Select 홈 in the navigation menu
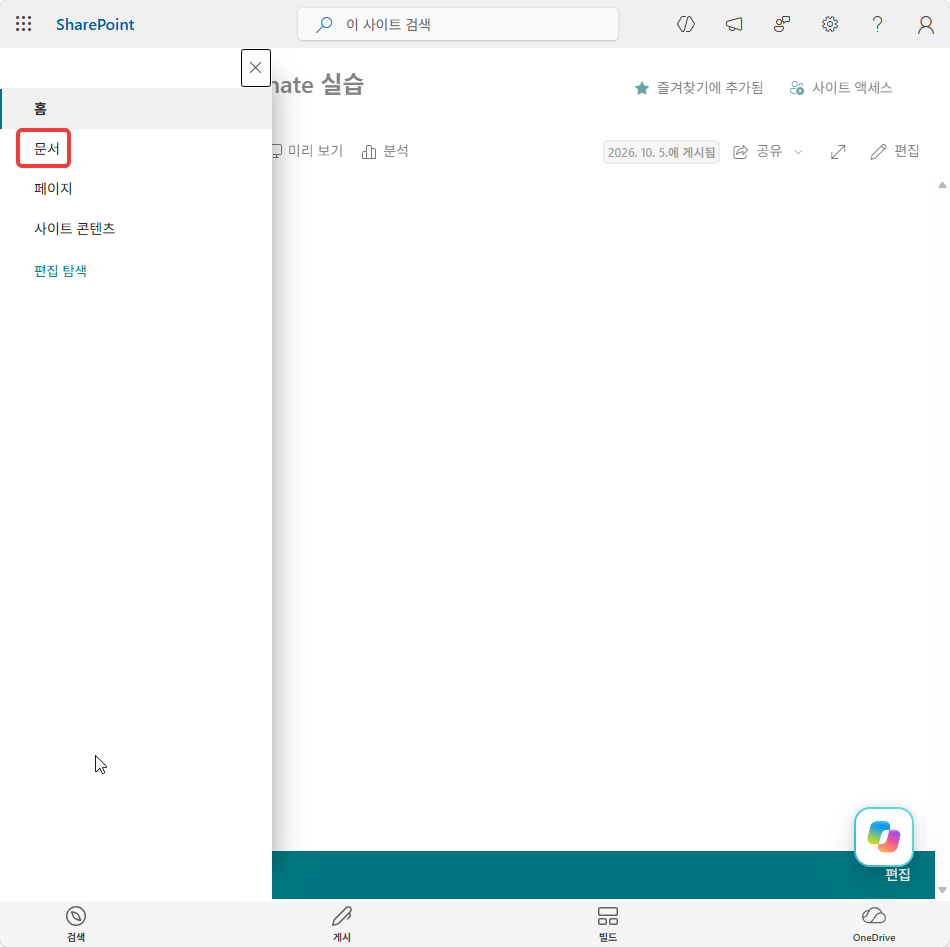This screenshot has height=947, width=950. point(136,108)
